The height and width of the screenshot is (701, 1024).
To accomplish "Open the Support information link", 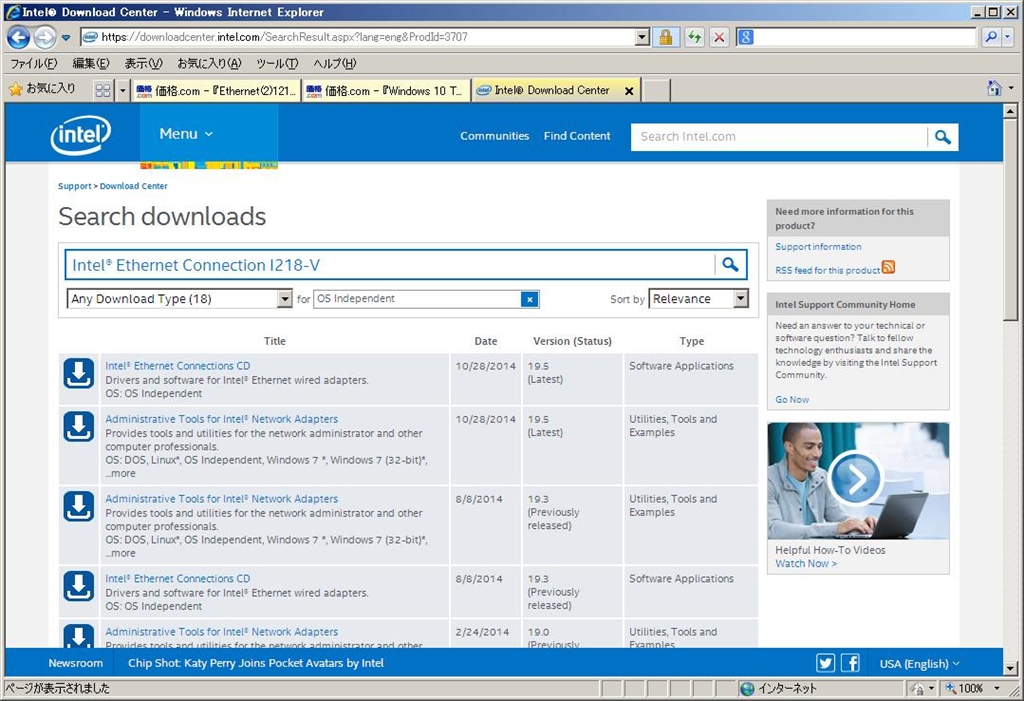I will click(818, 247).
